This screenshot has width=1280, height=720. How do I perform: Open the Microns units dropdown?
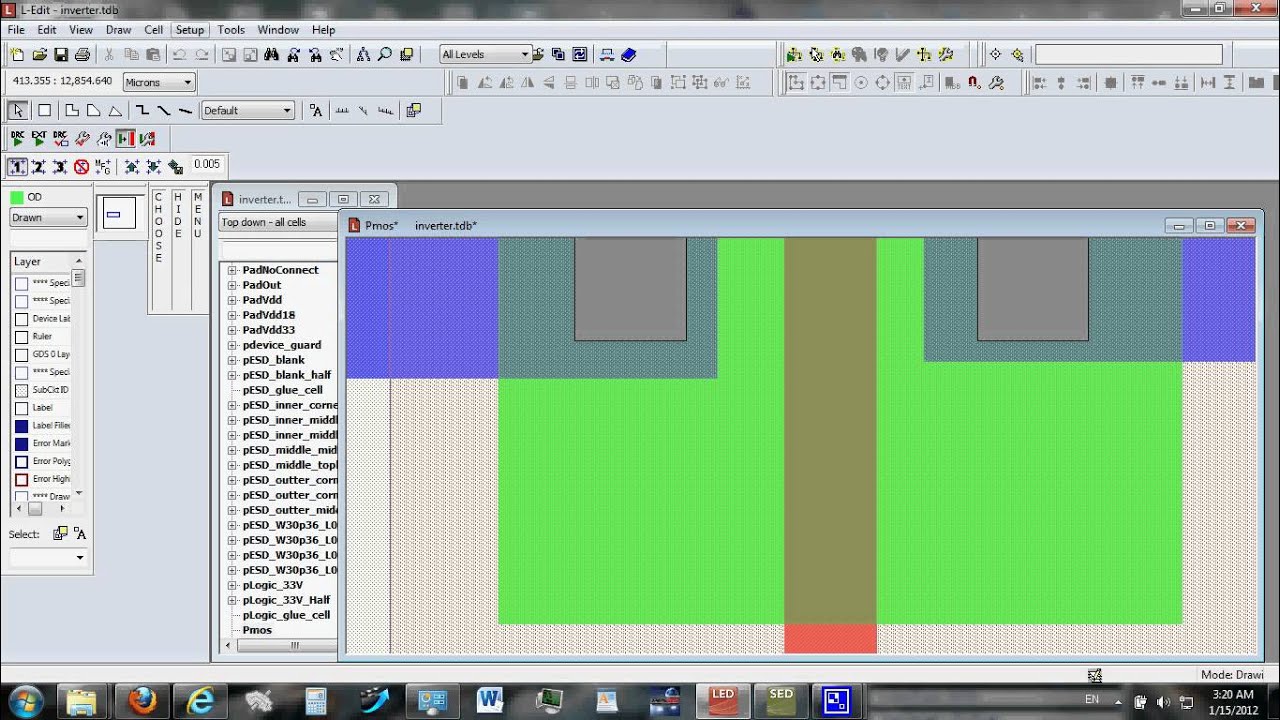point(159,82)
